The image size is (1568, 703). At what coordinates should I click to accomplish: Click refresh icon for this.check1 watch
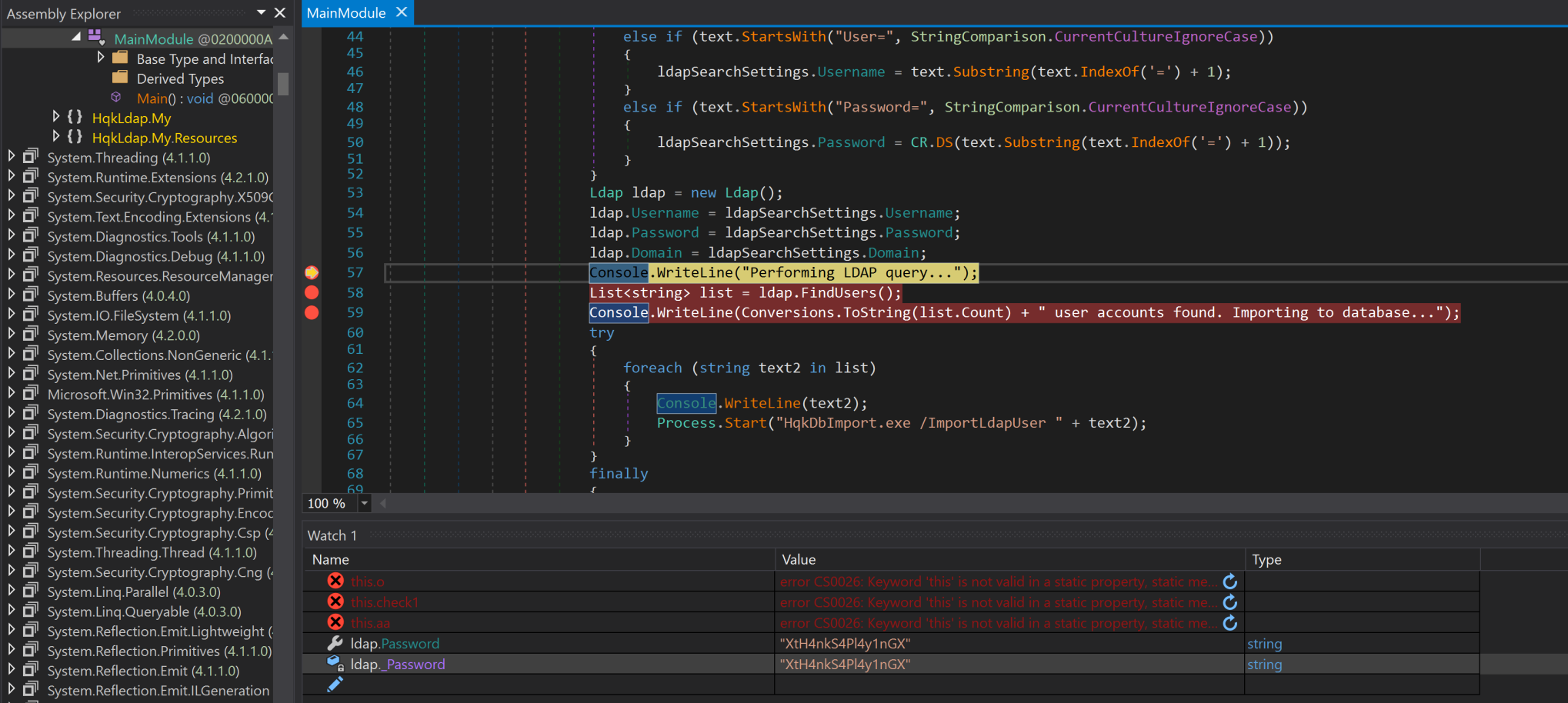coord(1229,602)
